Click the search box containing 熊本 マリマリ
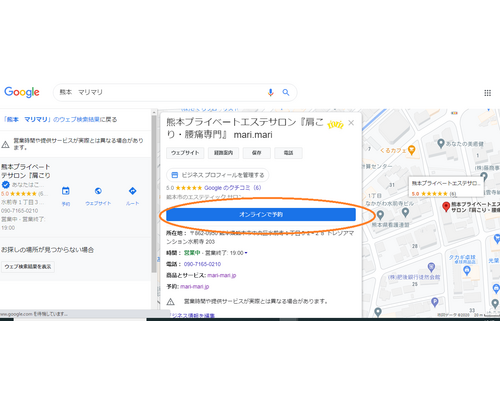This screenshot has width=500, height=400. tap(175, 92)
